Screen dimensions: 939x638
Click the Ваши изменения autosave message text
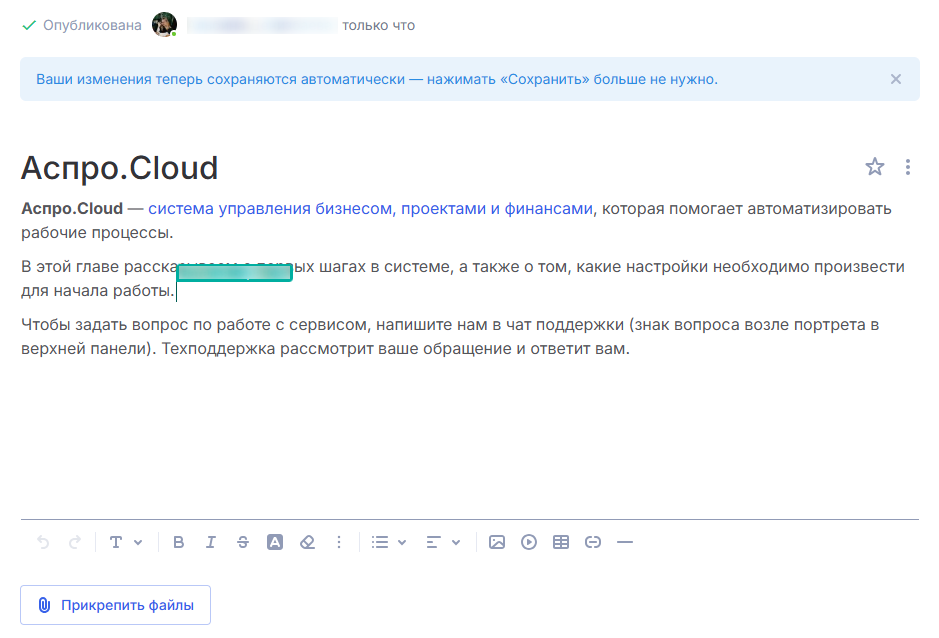tap(377, 79)
